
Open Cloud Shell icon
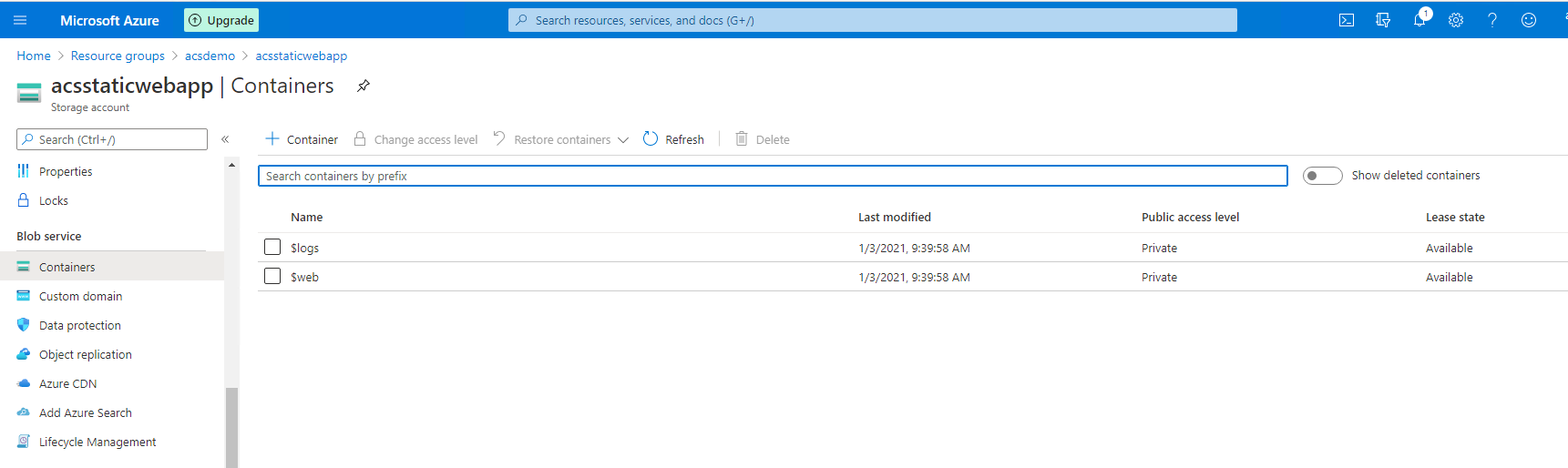click(x=1347, y=20)
